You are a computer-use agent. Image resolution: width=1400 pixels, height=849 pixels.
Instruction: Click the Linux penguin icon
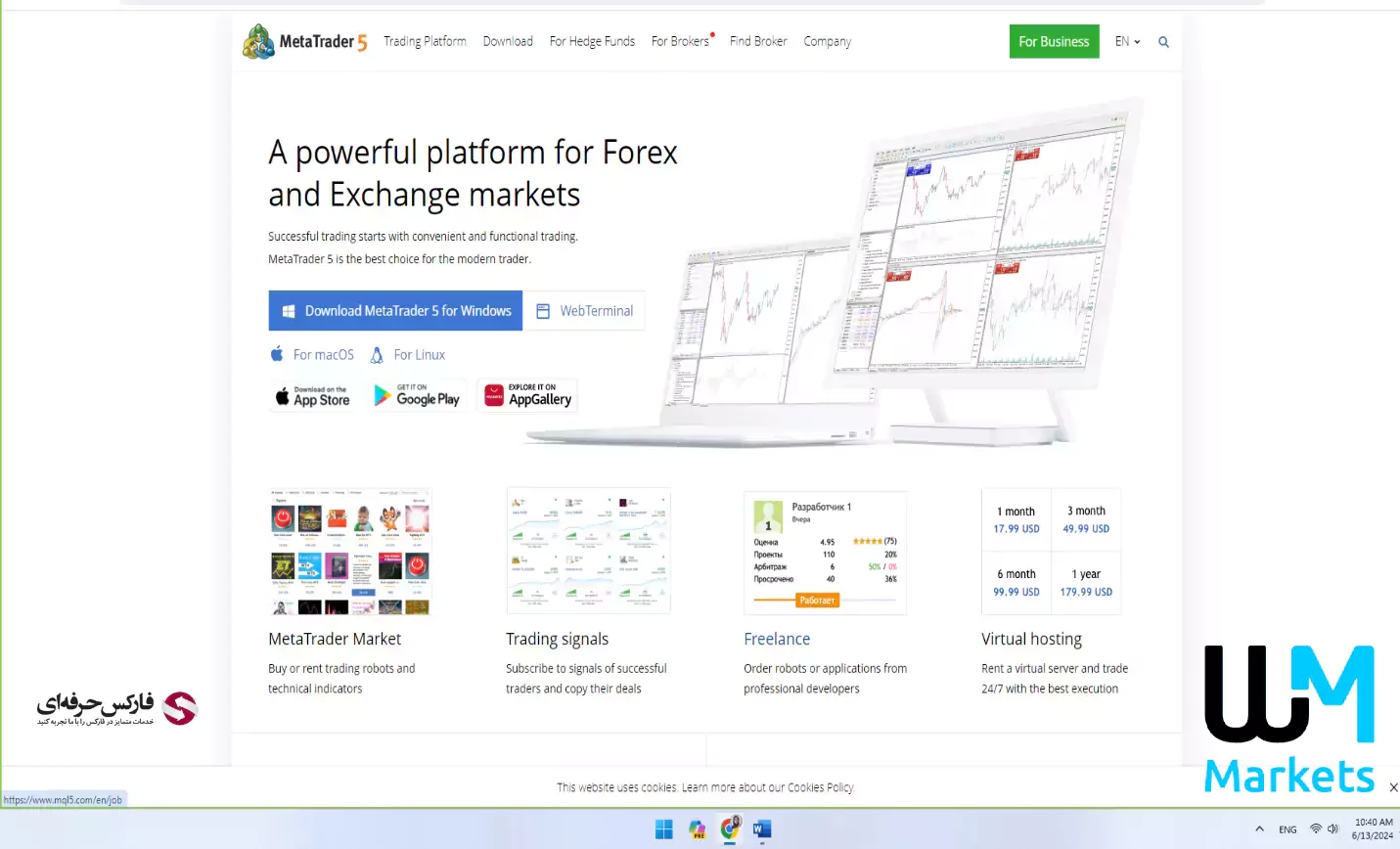pos(377,355)
